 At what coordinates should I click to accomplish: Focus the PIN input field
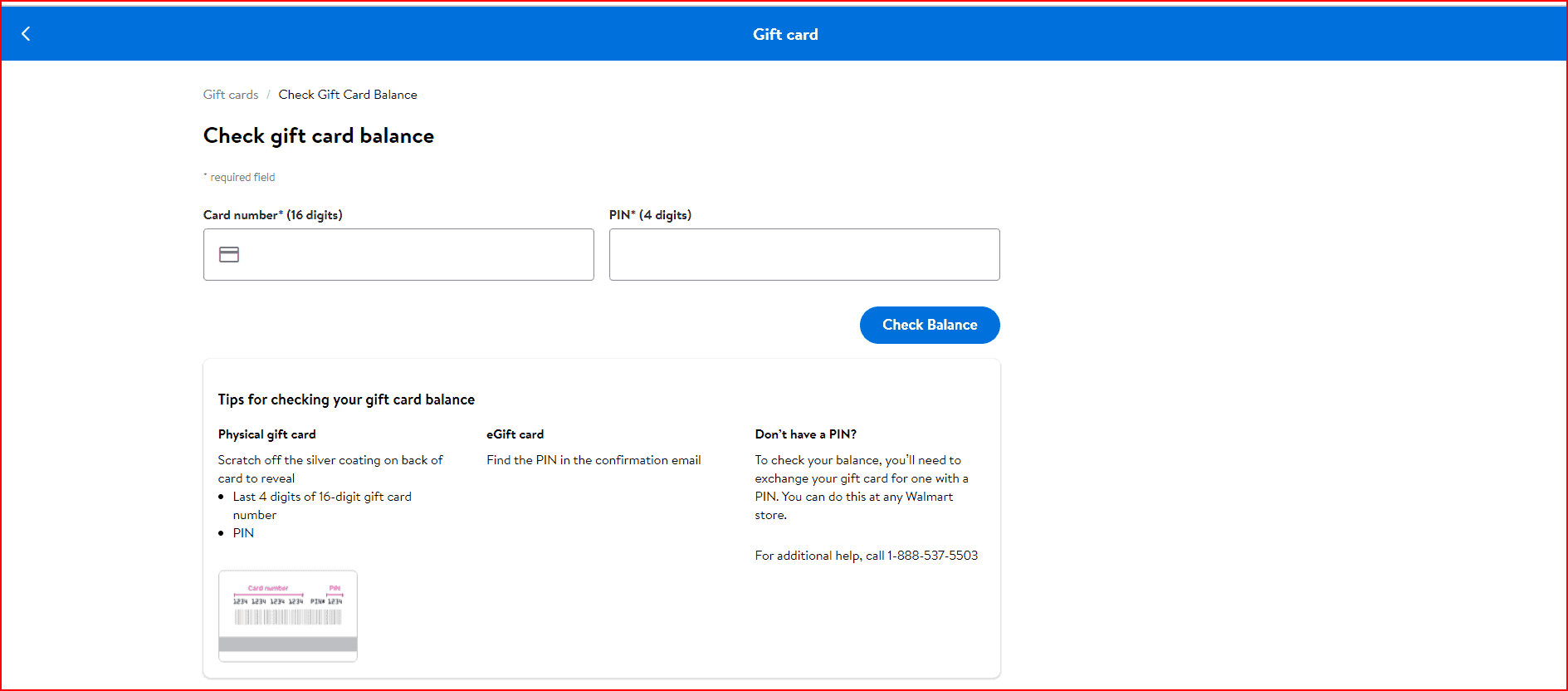click(804, 255)
